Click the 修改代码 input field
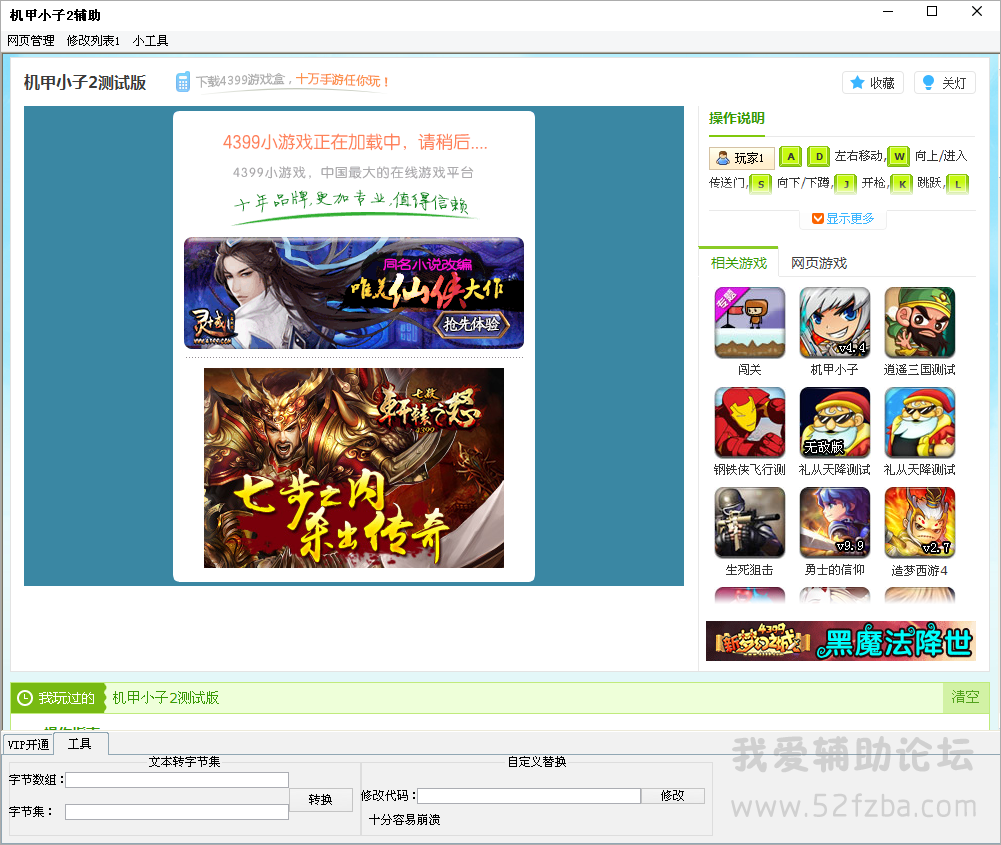 pyautogui.click(x=529, y=796)
